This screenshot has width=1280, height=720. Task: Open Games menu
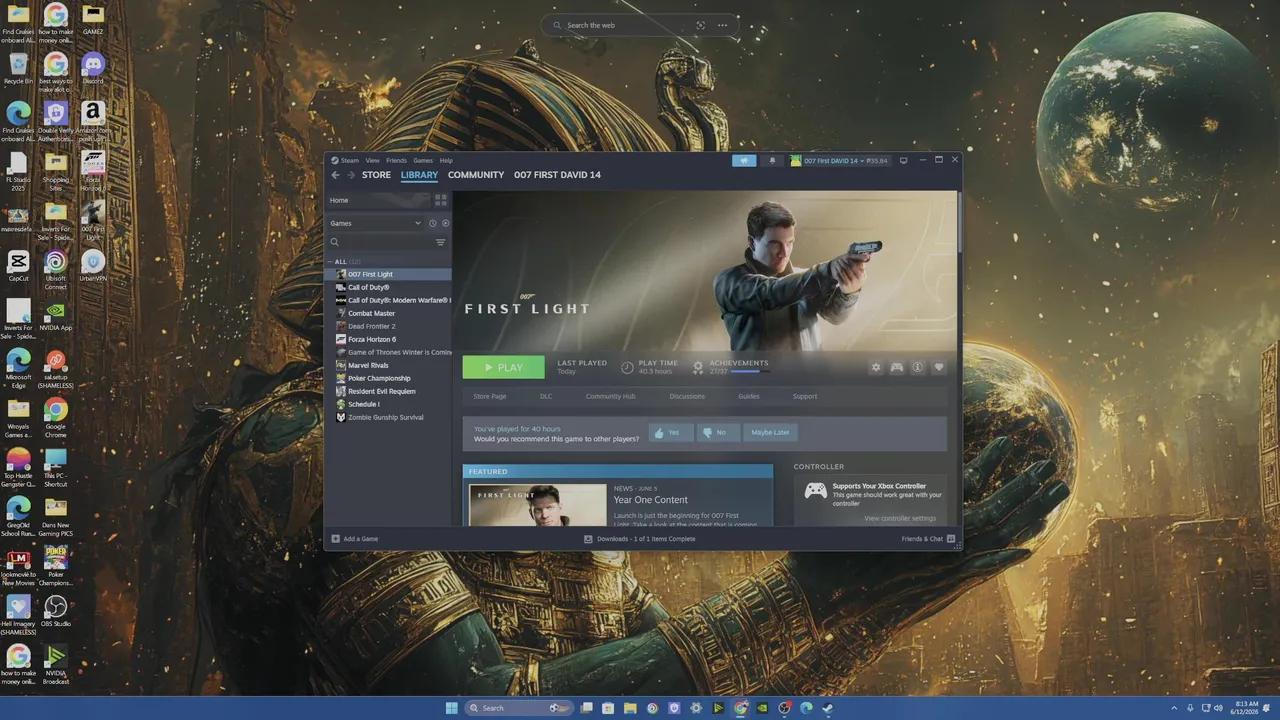pyautogui.click(x=423, y=160)
